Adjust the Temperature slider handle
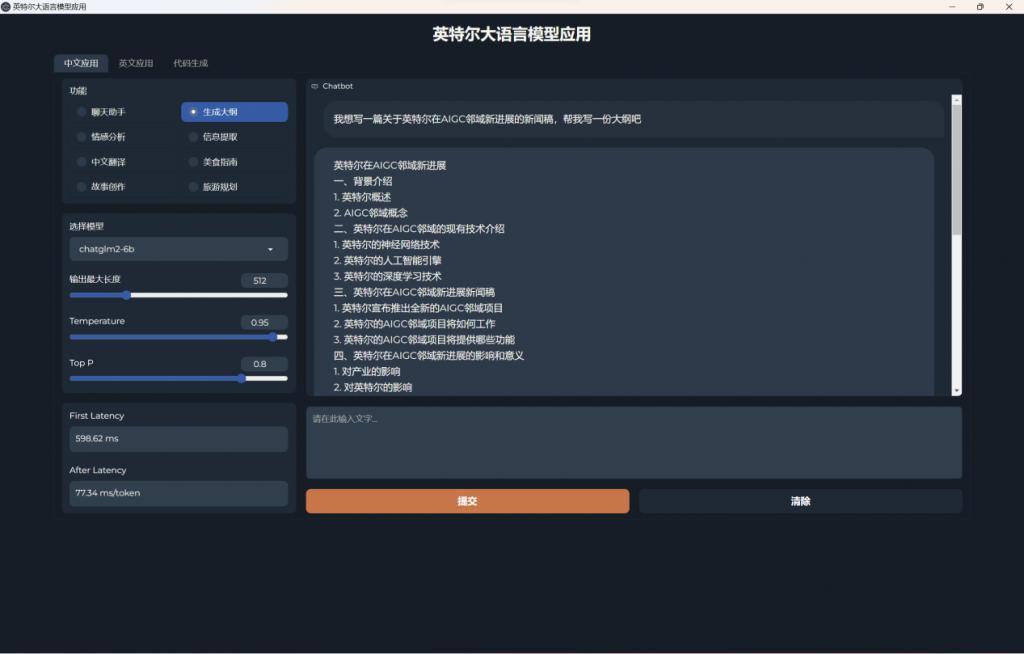 [273, 337]
